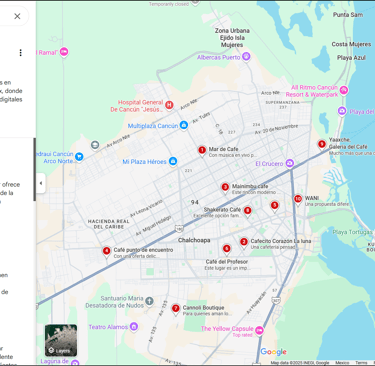Click WANI place label
The height and width of the screenshot is (366, 375).
[x=312, y=198]
